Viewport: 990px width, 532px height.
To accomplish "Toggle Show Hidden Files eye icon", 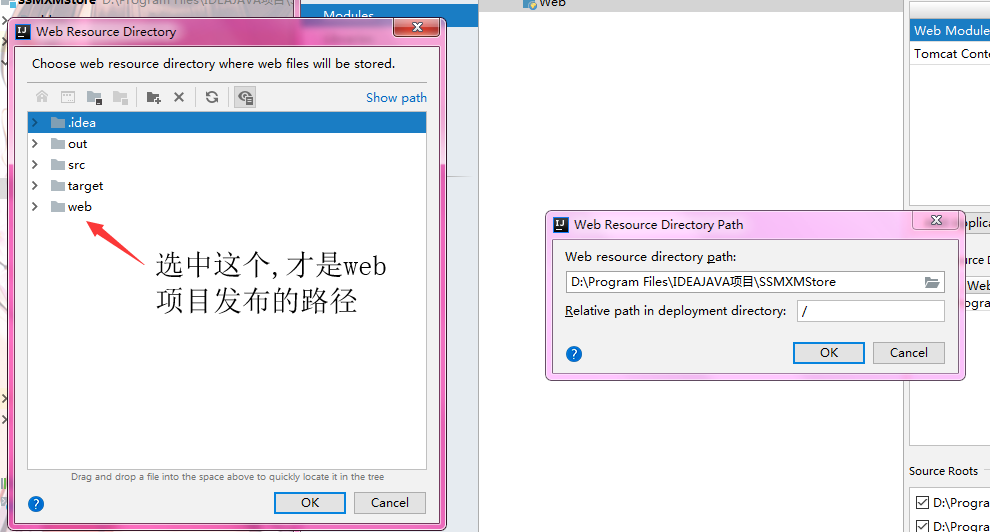I will (x=245, y=97).
